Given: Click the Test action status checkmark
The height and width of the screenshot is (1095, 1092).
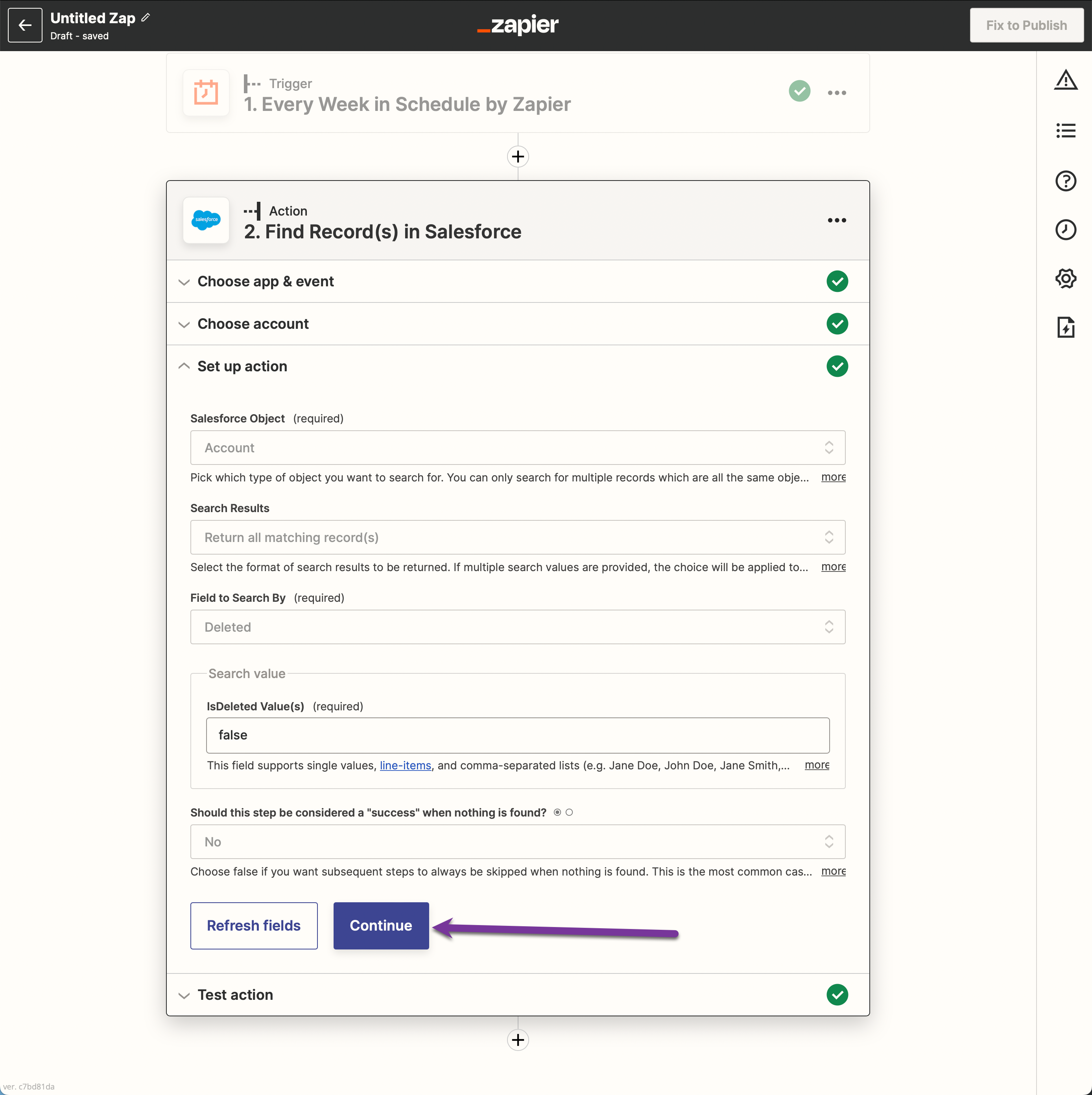Looking at the screenshot, I should (x=837, y=995).
